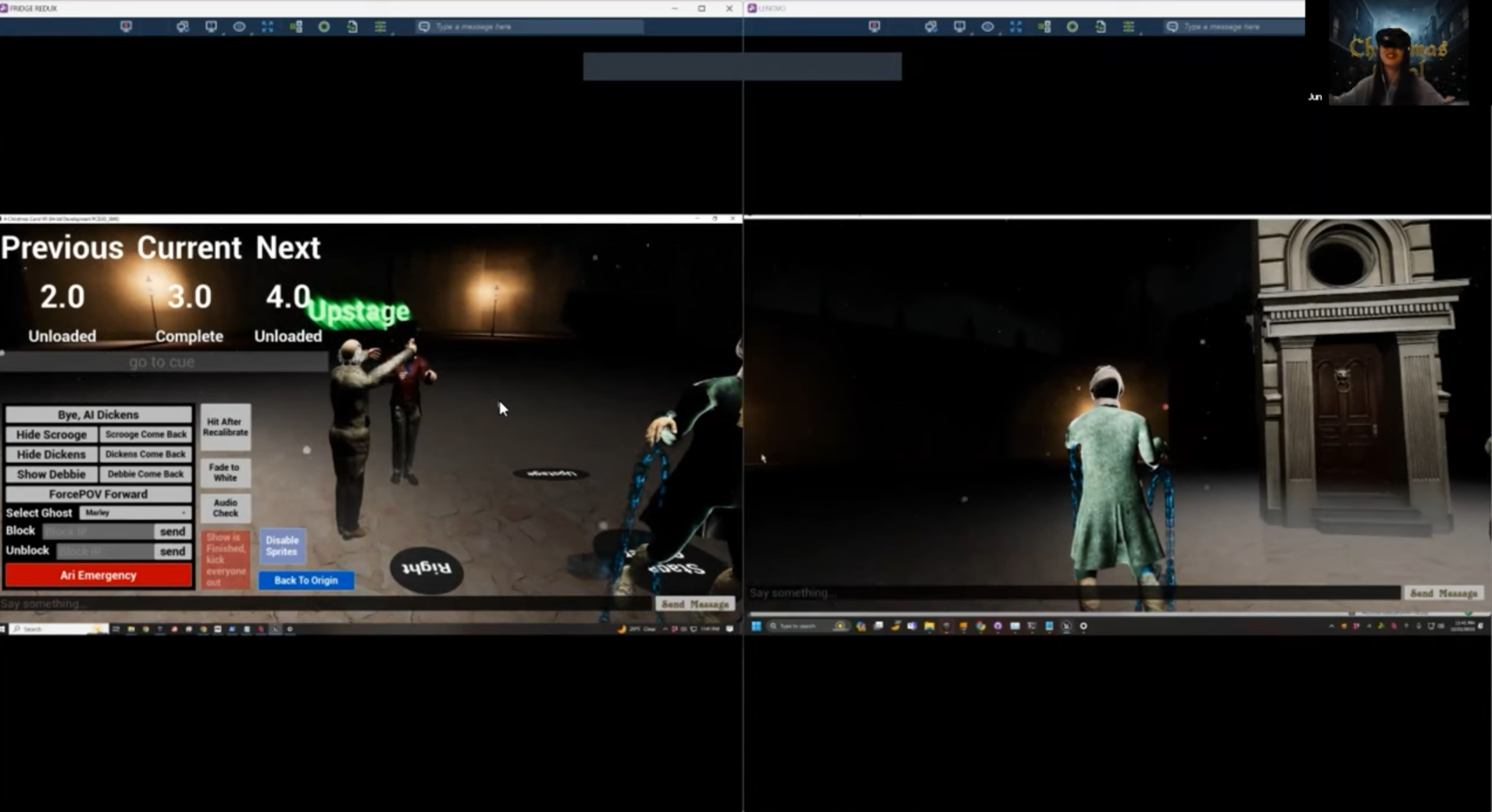This screenshot has height=812, width=1492.
Task: Click the eye view-mode icon in FRIDGE REDUX toolbar
Action: coord(239,27)
